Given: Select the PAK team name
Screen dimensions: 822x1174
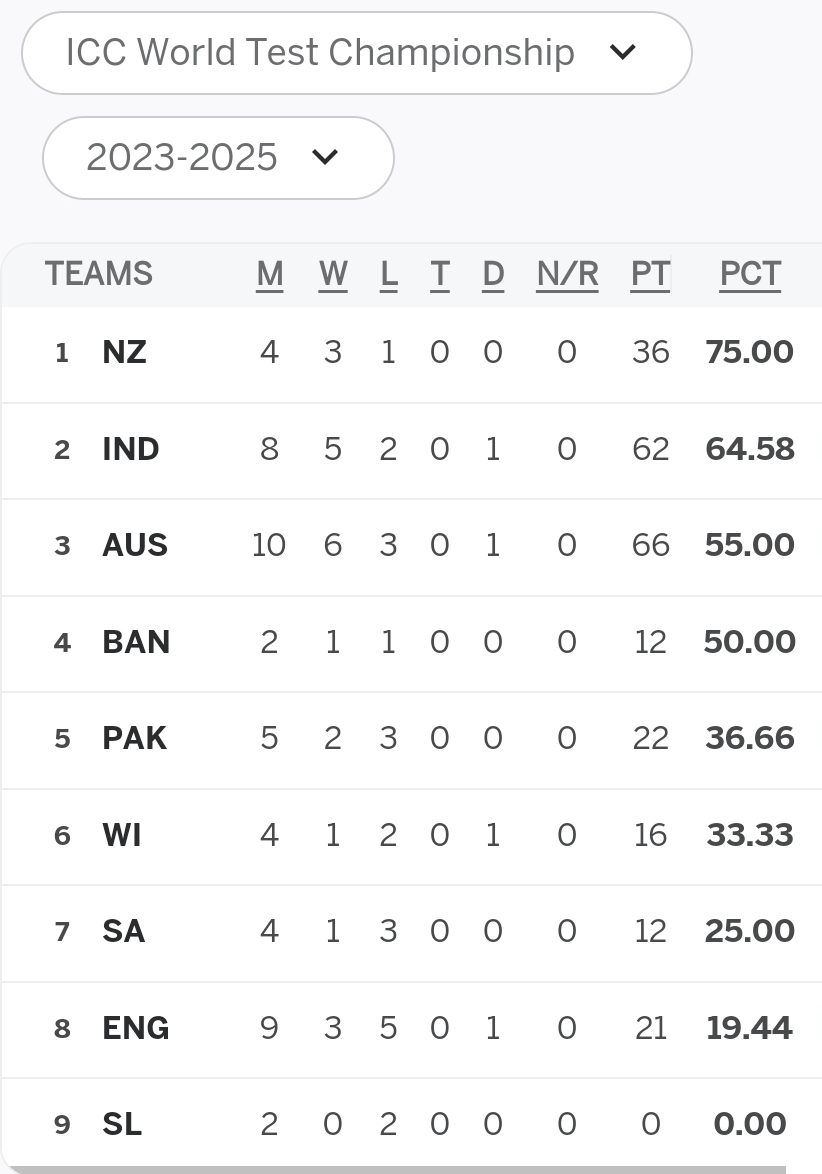Looking at the screenshot, I should 134,738.
